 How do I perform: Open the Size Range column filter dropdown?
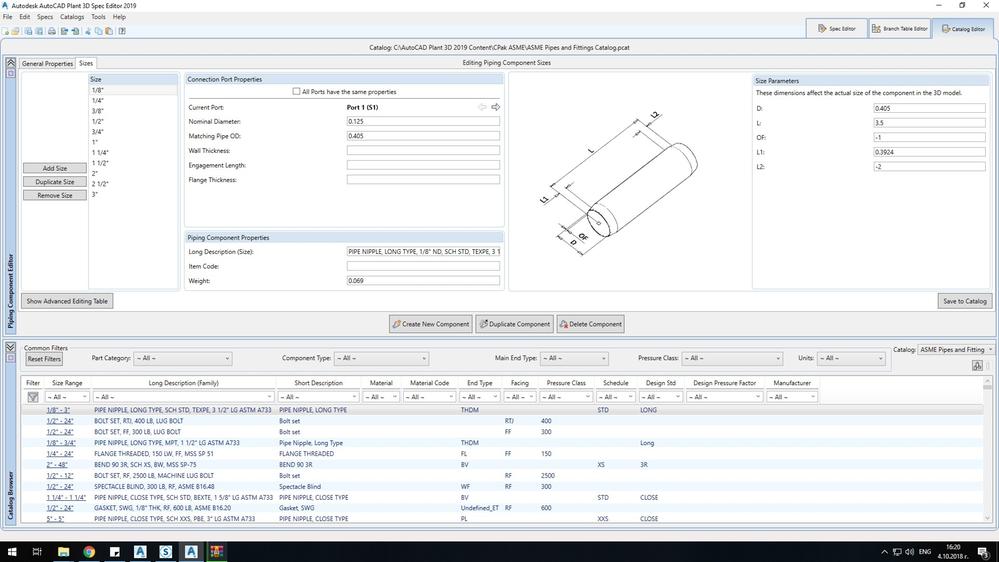pos(67,397)
